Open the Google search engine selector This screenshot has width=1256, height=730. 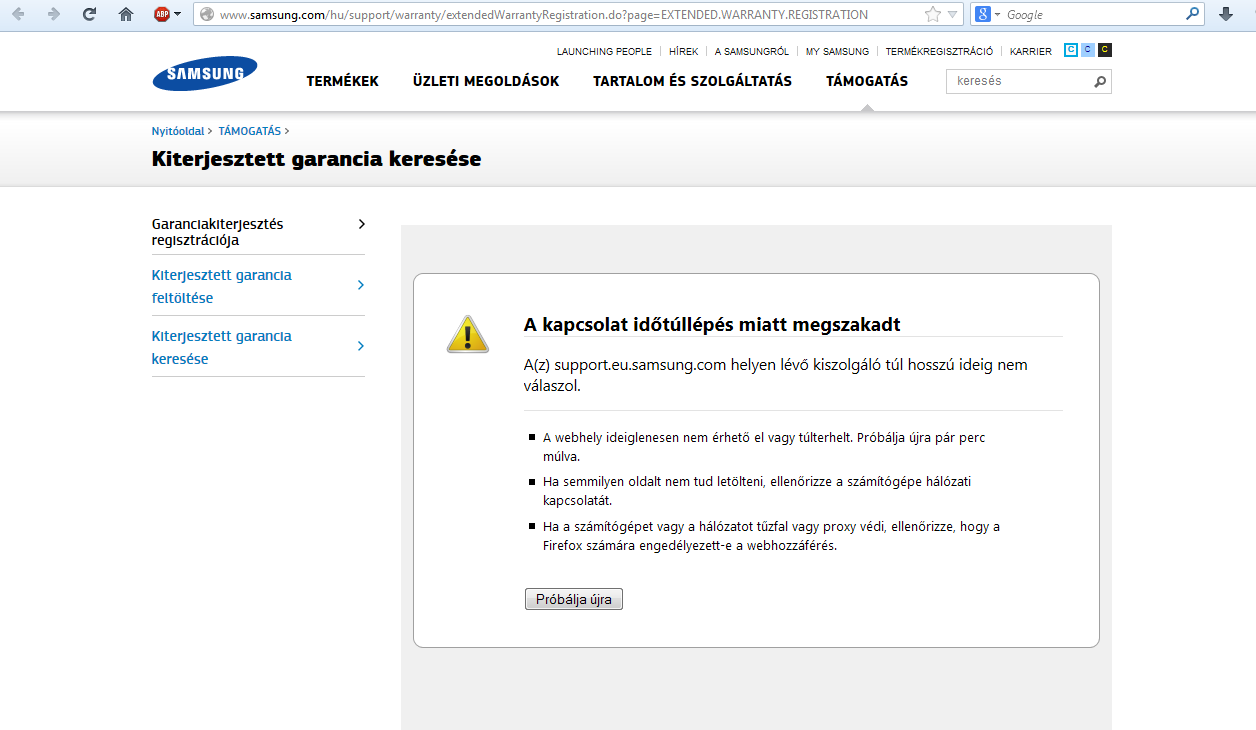coord(988,14)
